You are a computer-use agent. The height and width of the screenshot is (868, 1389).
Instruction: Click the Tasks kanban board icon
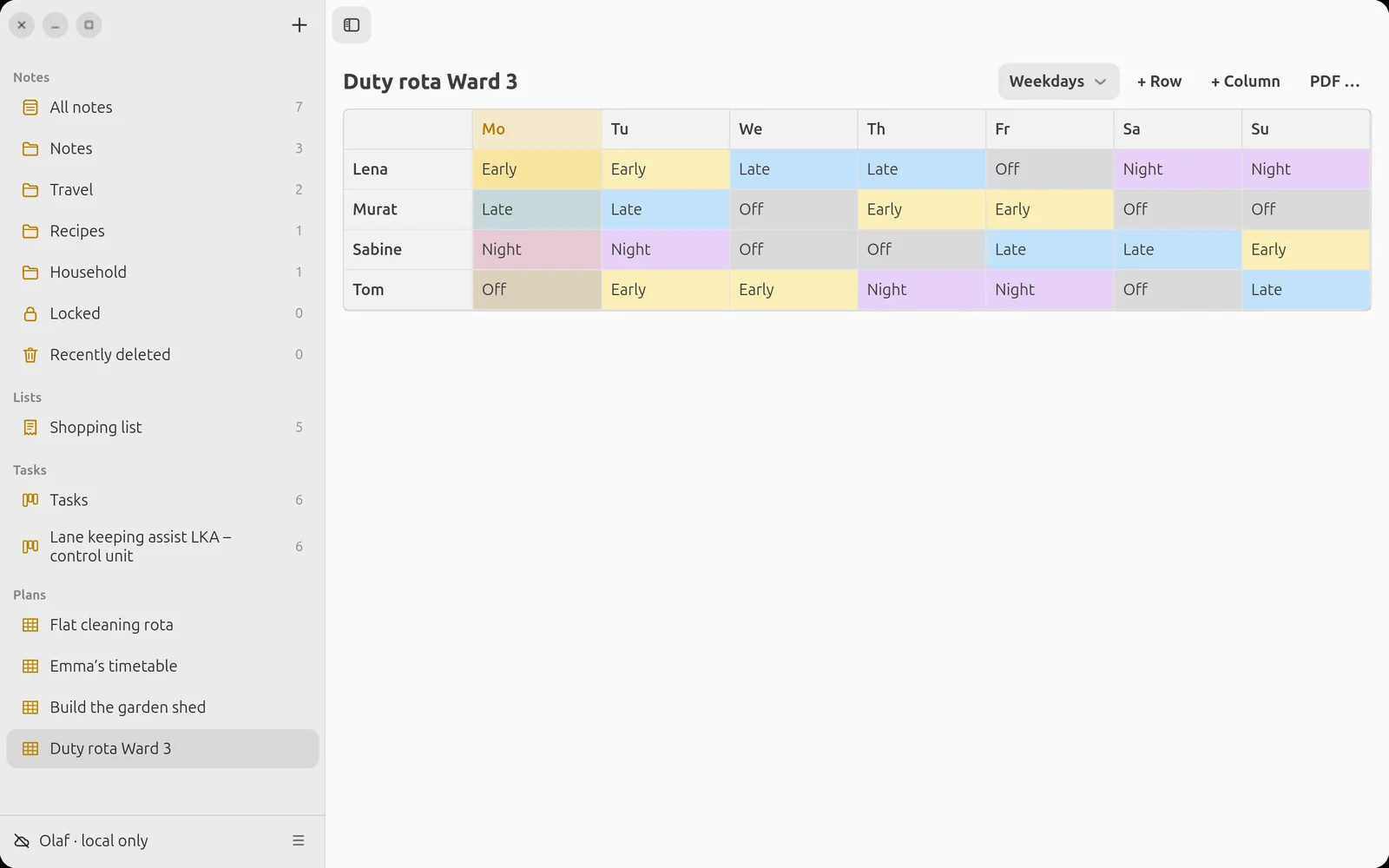coord(30,500)
